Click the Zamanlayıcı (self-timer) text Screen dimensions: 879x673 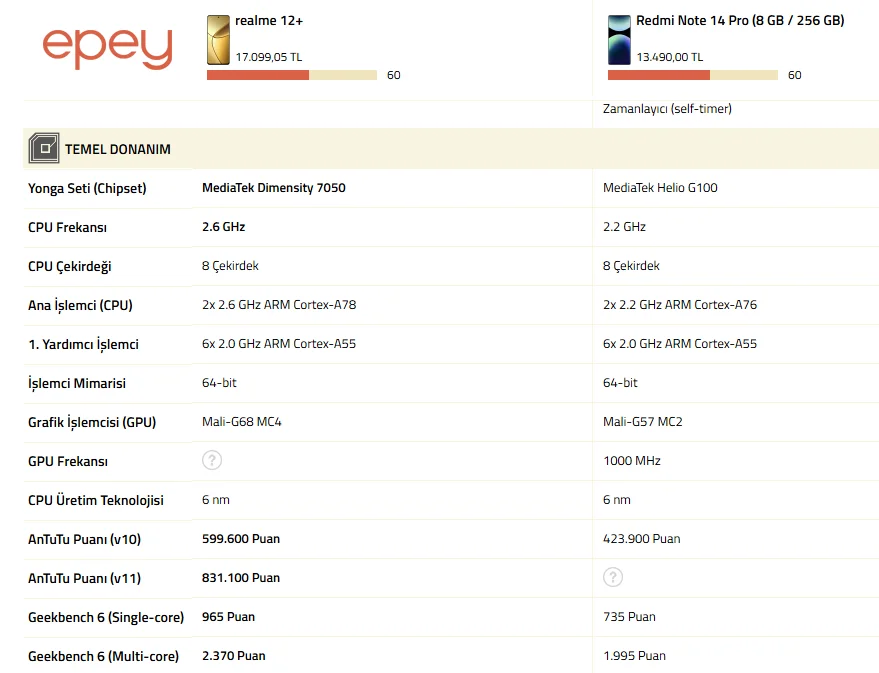(x=667, y=109)
